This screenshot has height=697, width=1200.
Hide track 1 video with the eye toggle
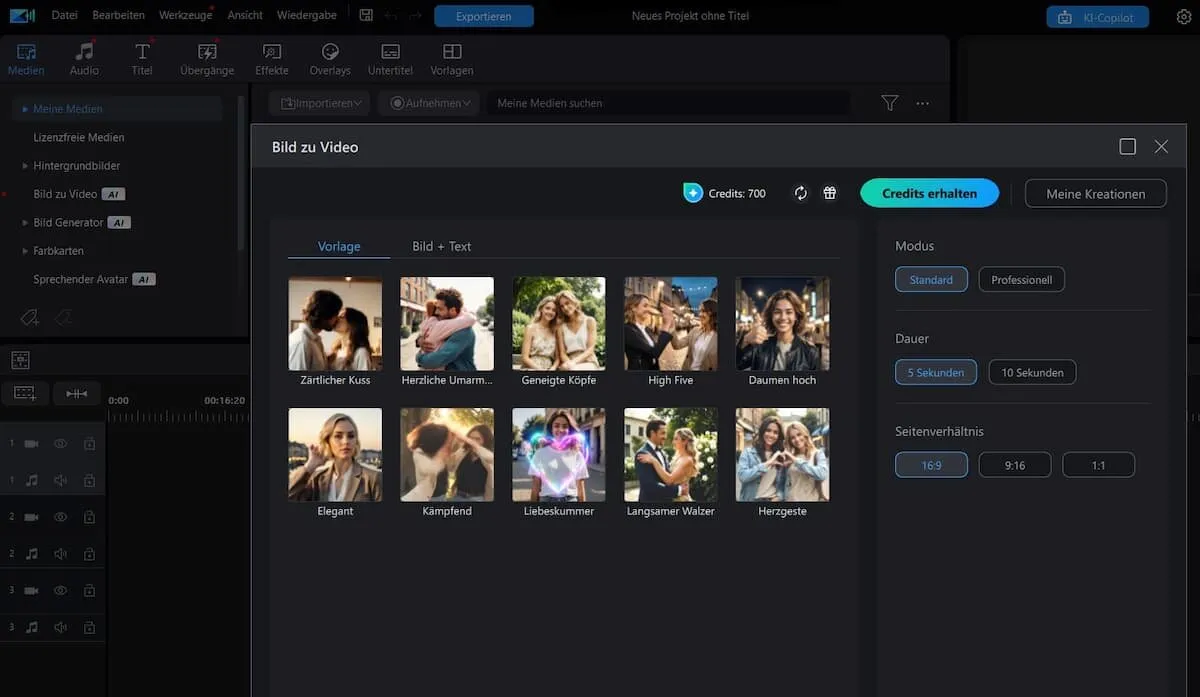click(61, 442)
